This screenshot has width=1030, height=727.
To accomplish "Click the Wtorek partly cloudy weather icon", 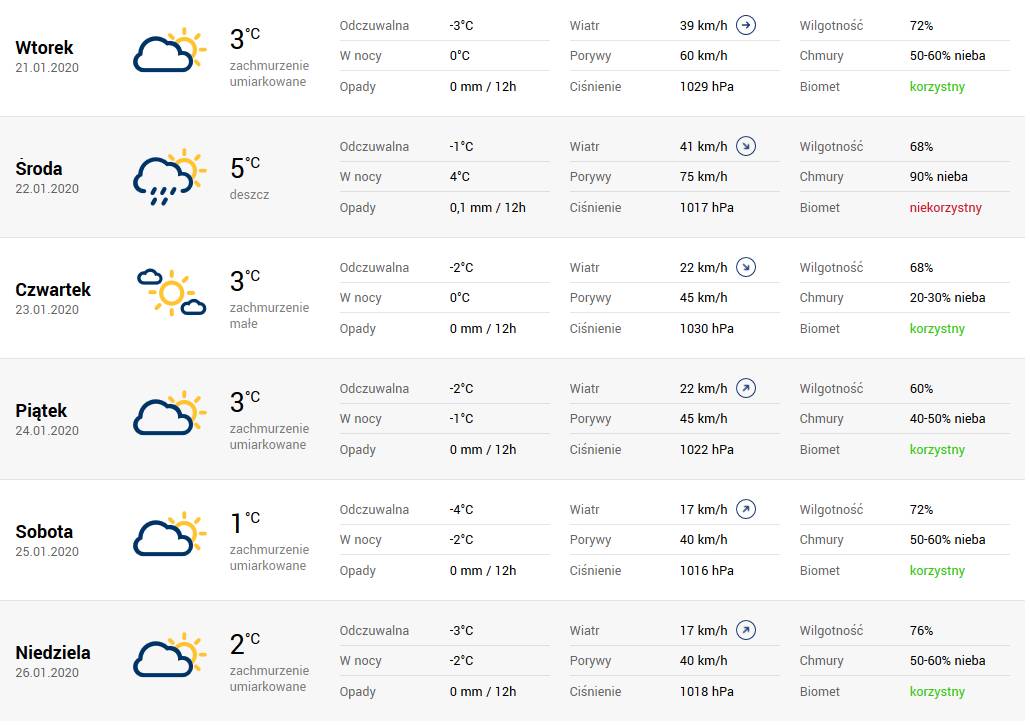I will (169, 51).
